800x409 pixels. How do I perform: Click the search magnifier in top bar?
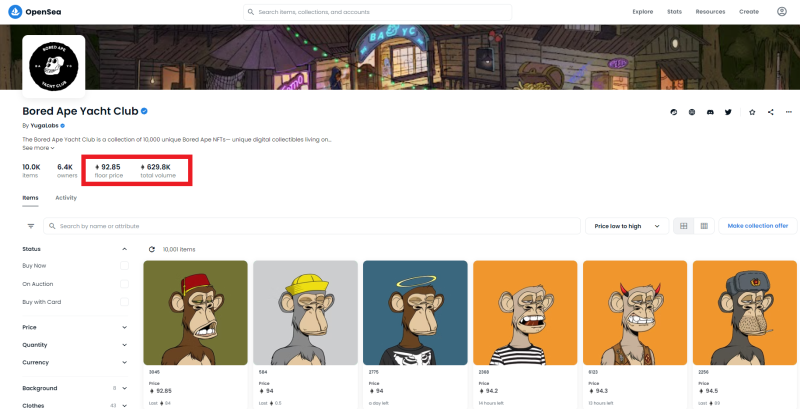click(251, 12)
